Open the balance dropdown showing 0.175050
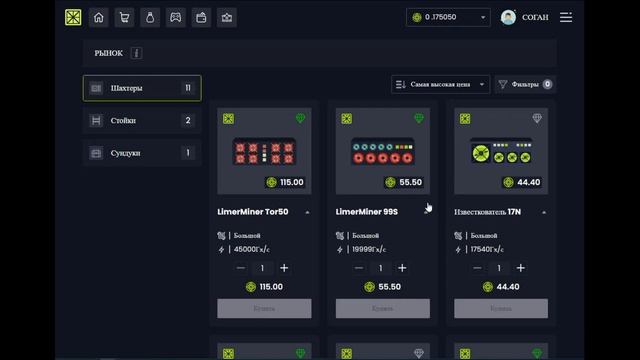Image resolution: width=640 pixels, height=360 pixels. click(448, 18)
